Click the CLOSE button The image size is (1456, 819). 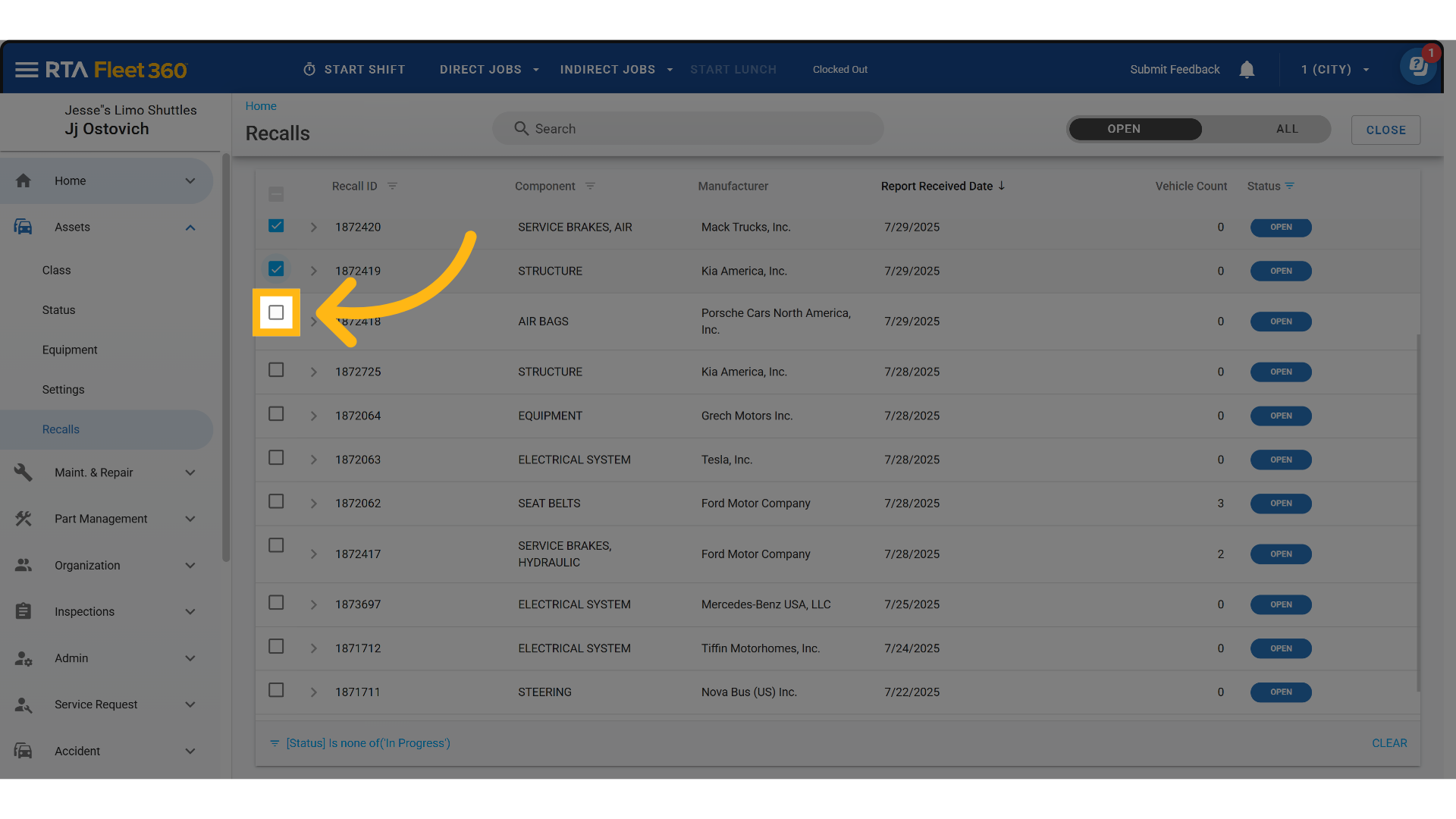pyautogui.click(x=1385, y=130)
